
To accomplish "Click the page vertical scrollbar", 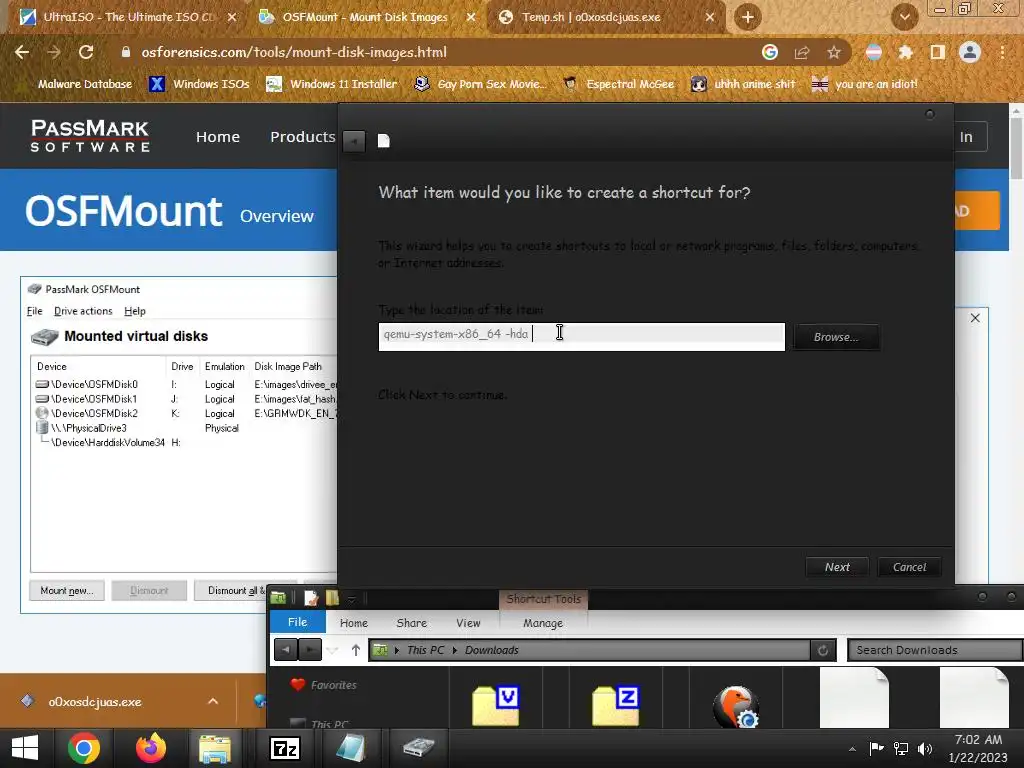I will [x=1016, y=150].
